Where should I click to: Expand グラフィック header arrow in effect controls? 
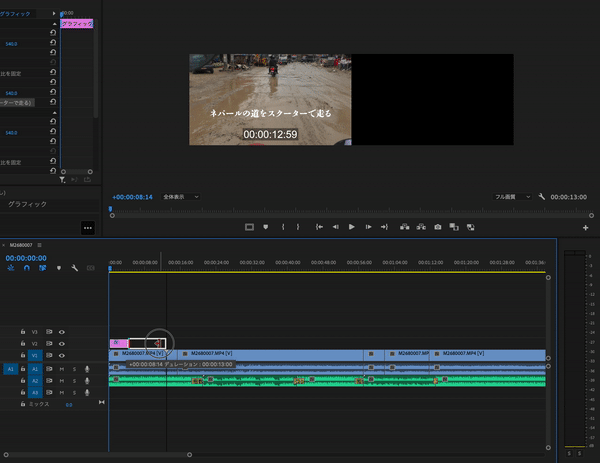[54, 13]
